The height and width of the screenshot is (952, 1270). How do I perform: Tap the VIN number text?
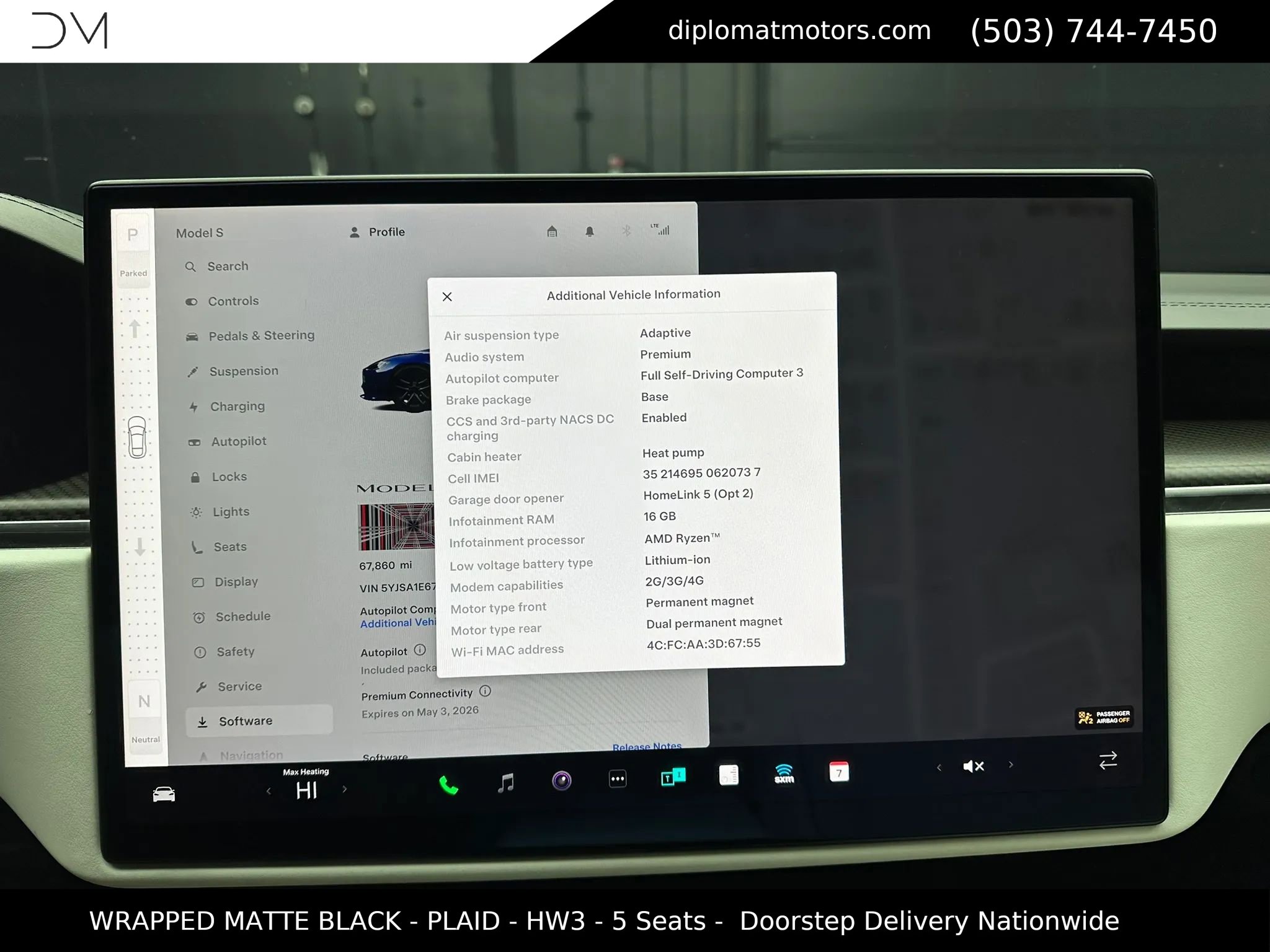coord(398,588)
